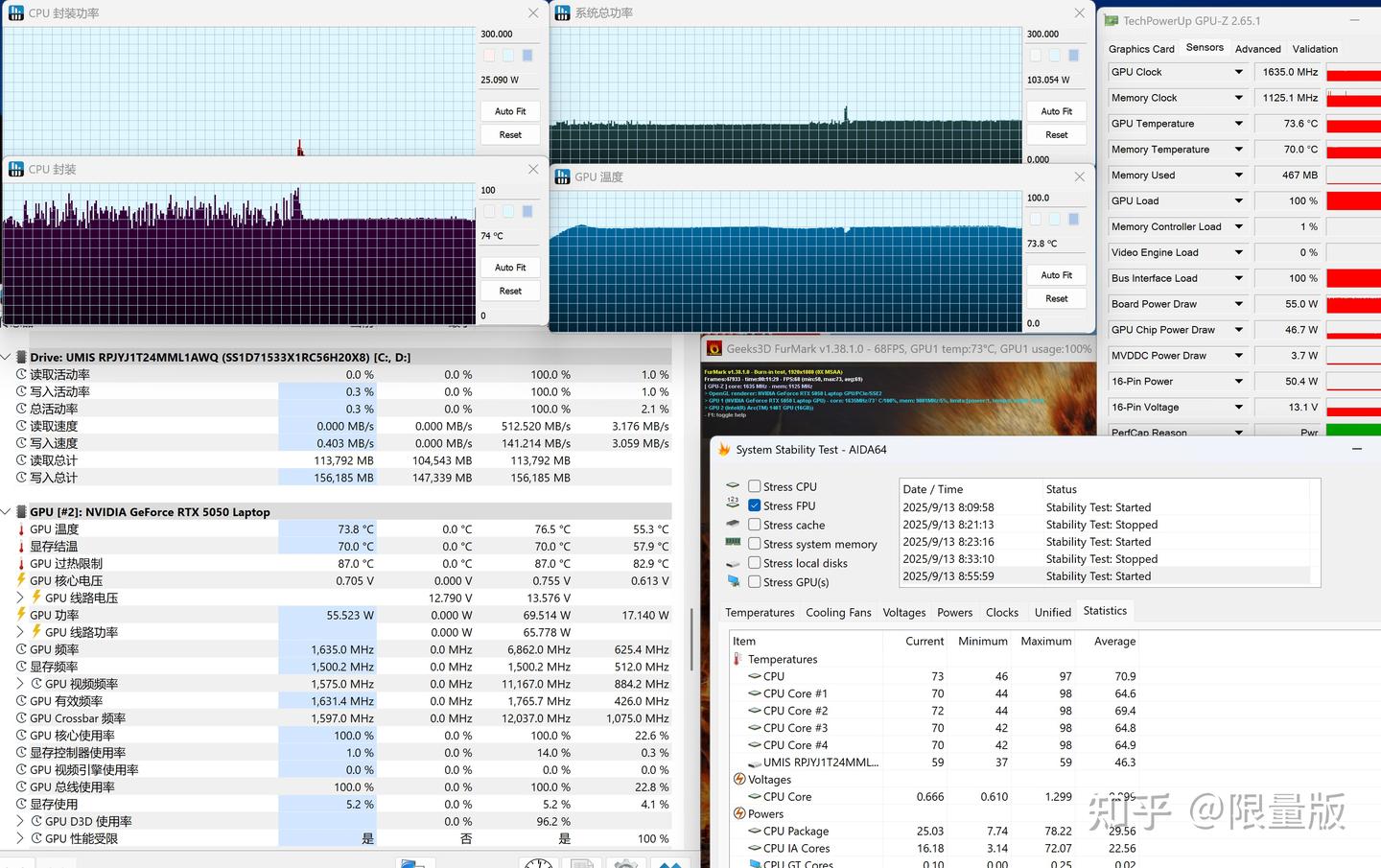The height and width of the screenshot is (868, 1381).
Task: Click the drive icon on the UMIS RPJYJ1T24MML row
Action: (754, 762)
